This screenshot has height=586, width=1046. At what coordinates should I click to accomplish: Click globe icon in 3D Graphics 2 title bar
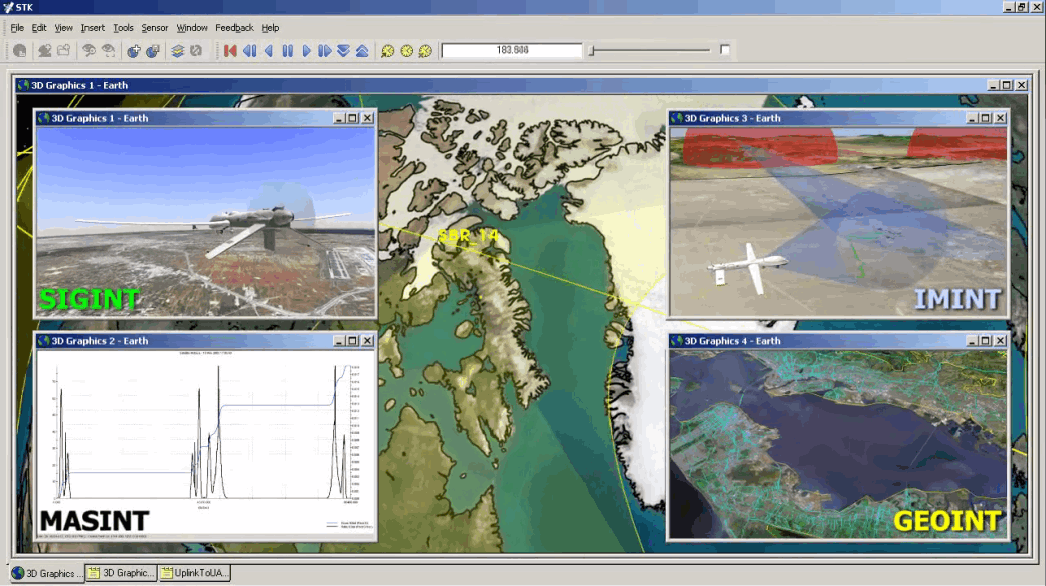[x=44, y=341]
